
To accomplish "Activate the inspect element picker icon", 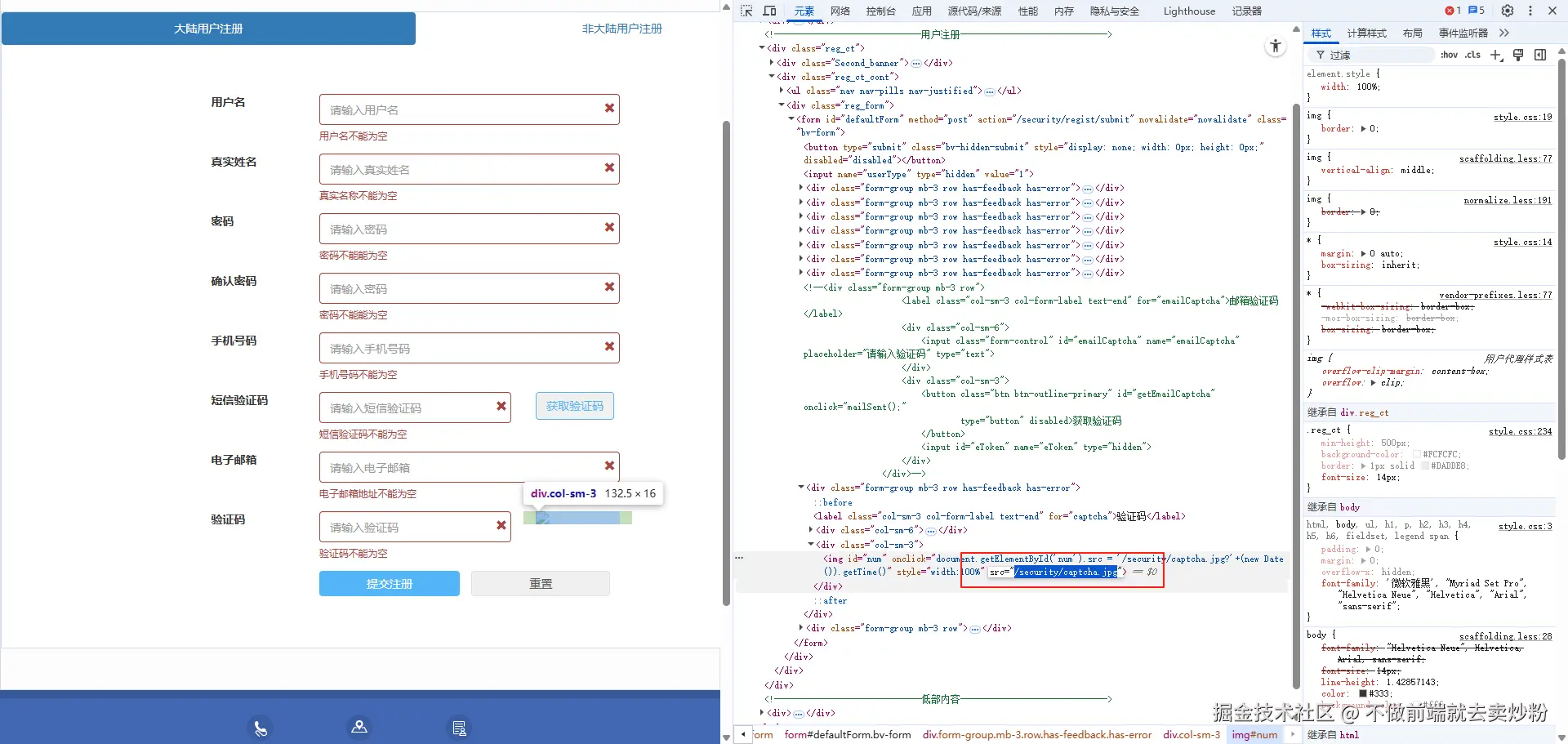I will pos(746,11).
